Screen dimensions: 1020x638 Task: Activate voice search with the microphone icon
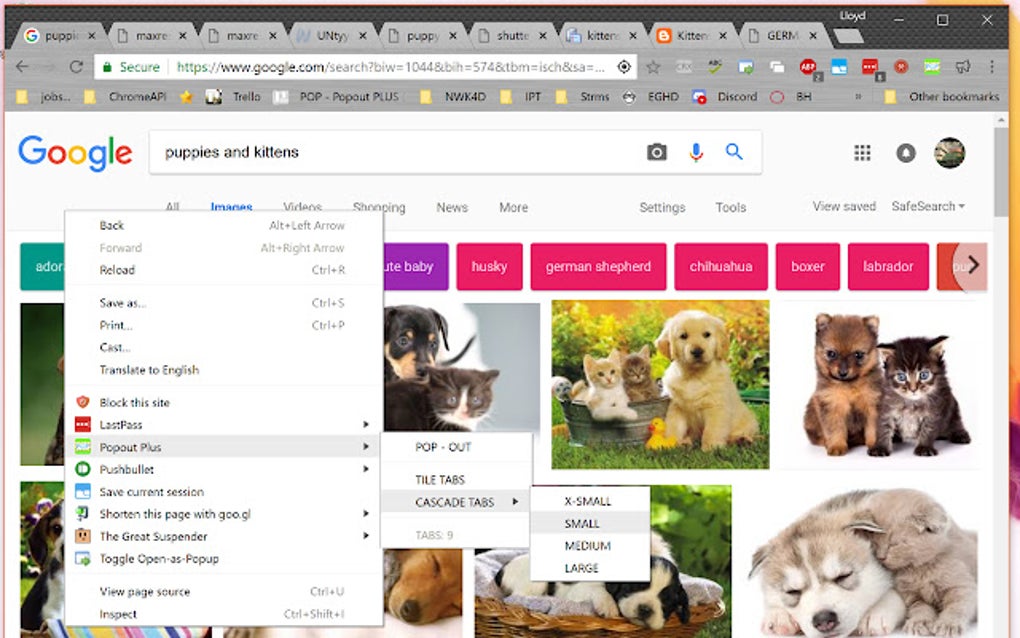click(x=696, y=151)
